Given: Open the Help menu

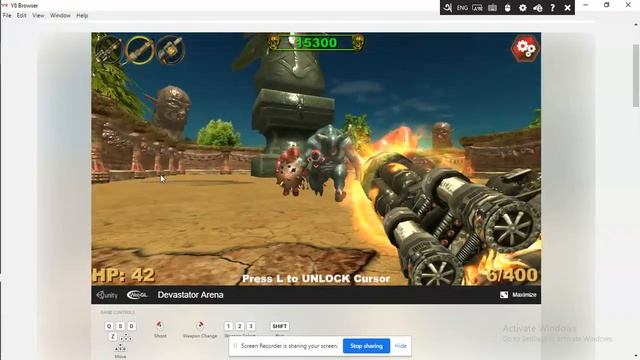Looking at the screenshot, I should 82,16.
